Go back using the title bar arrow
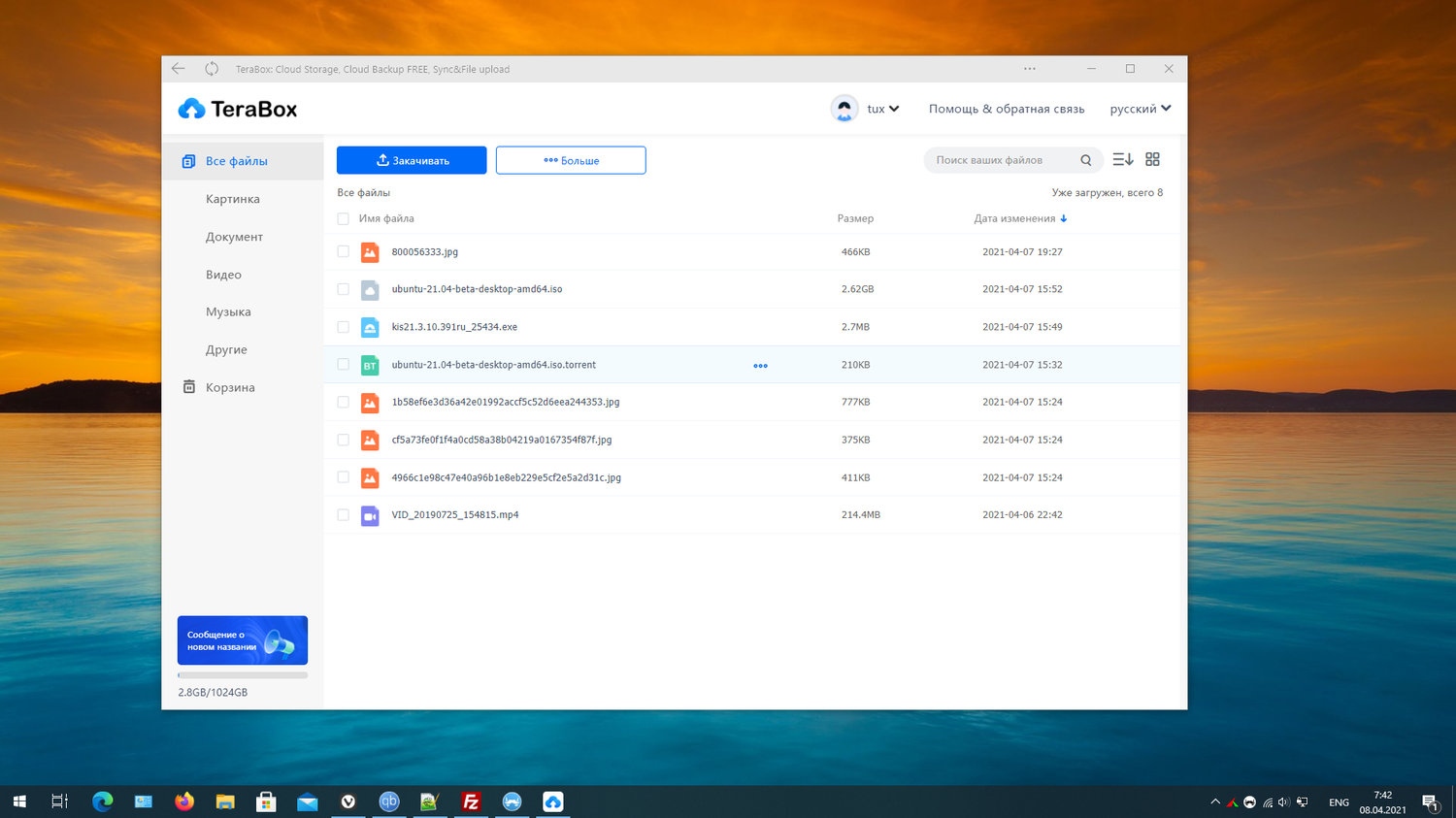Image resolution: width=1456 pixels, height=818 pixels. [x=178, y=69]
